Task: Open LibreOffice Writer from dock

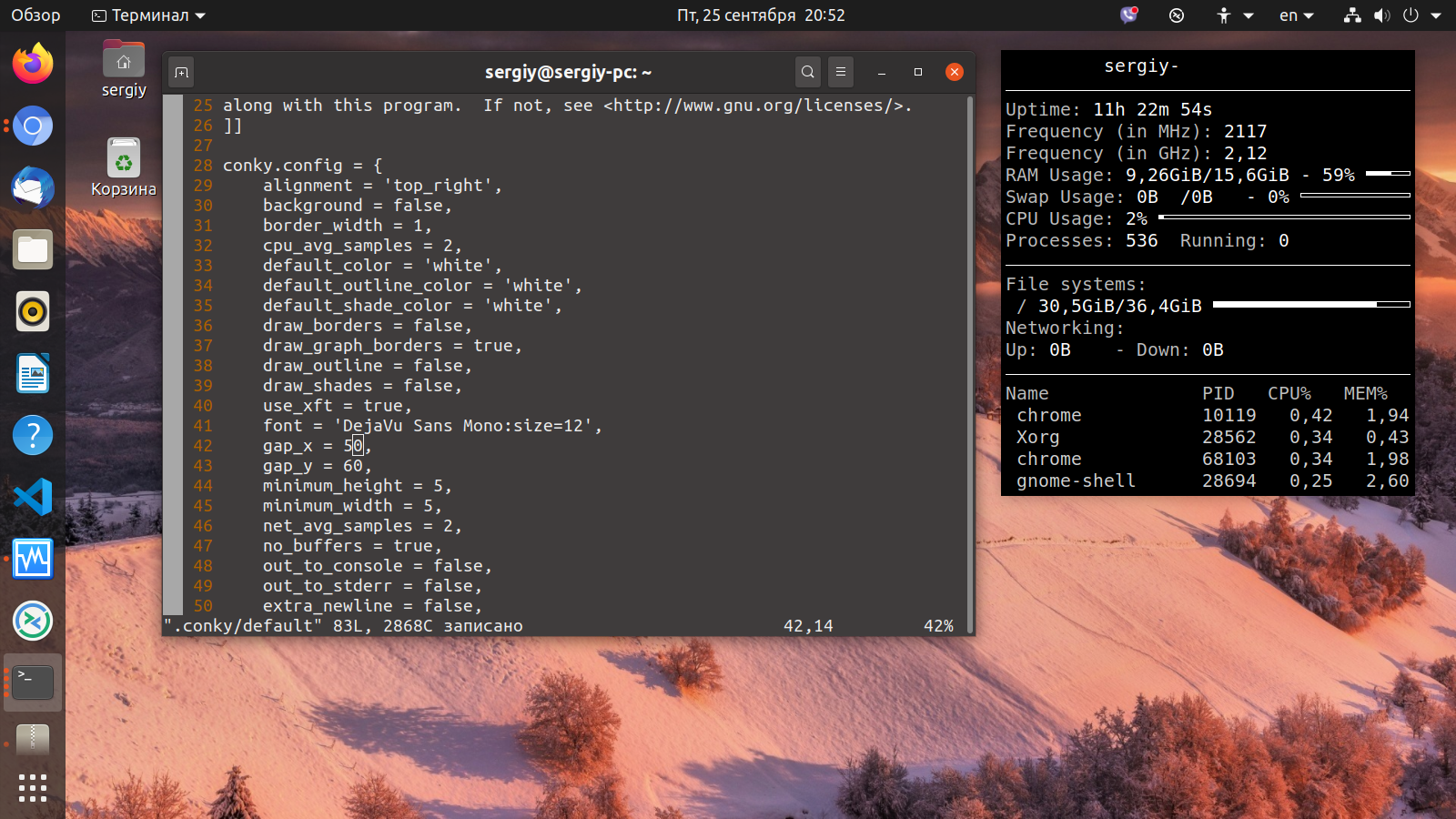Action: point(33,373)
